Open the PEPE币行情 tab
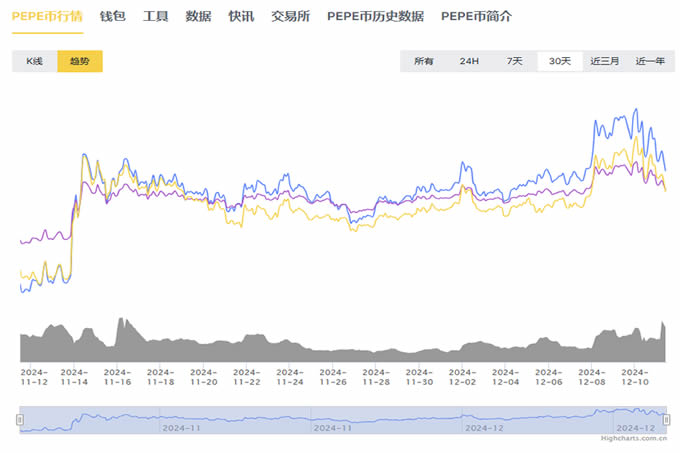Image resolution: width=680 pixels, height=453 pixels. pos(47,16)
